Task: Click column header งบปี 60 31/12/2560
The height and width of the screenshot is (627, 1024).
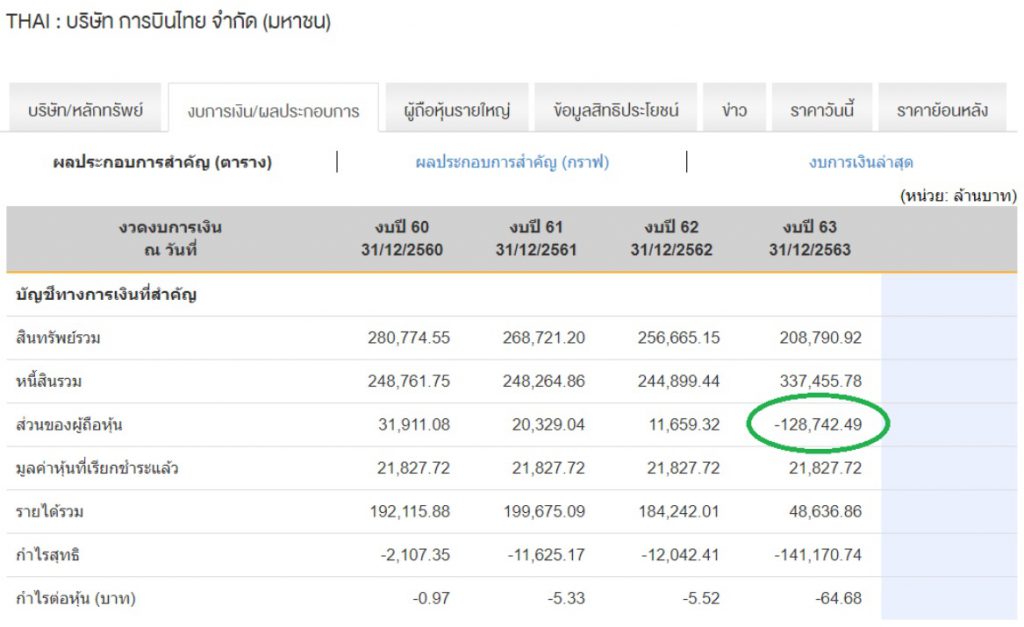Action: click(402, 238)
